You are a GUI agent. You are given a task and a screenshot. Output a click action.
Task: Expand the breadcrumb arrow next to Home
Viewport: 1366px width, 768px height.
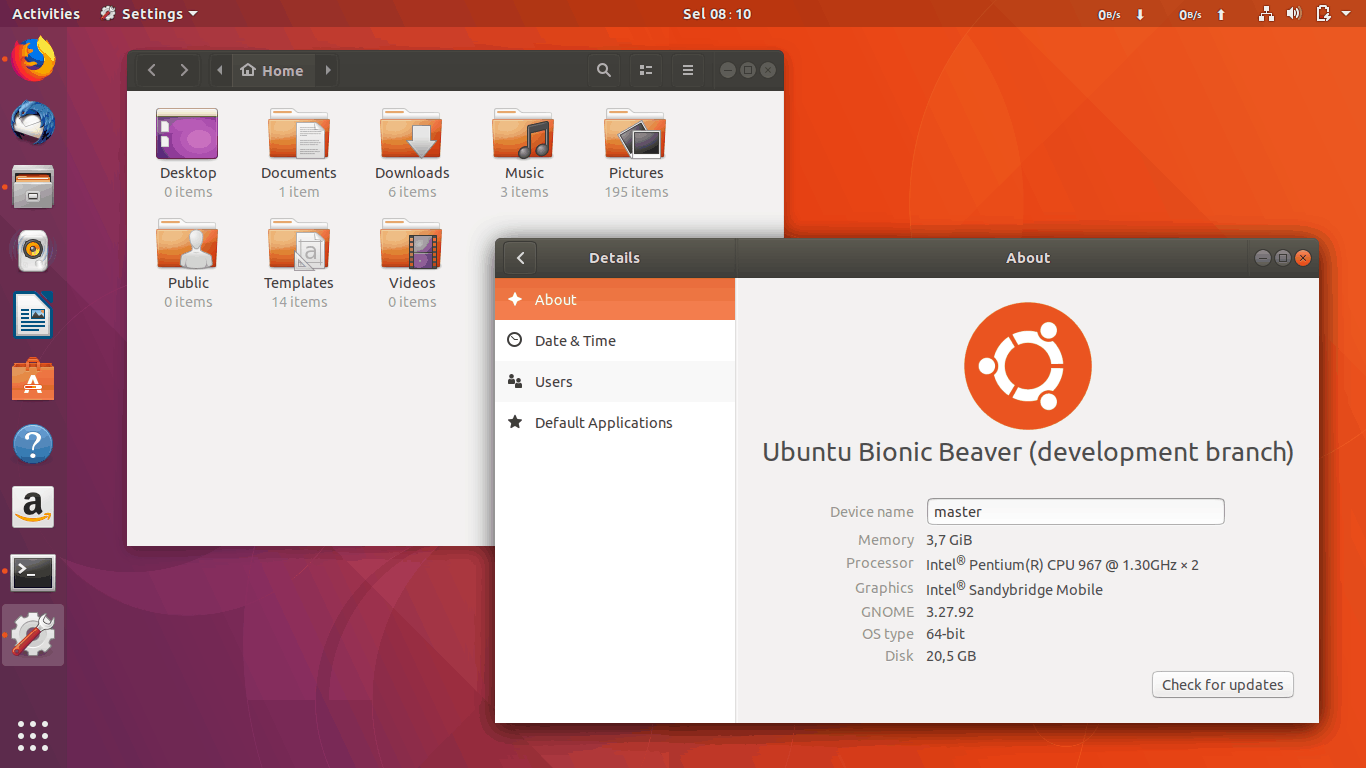click(327, 70)
